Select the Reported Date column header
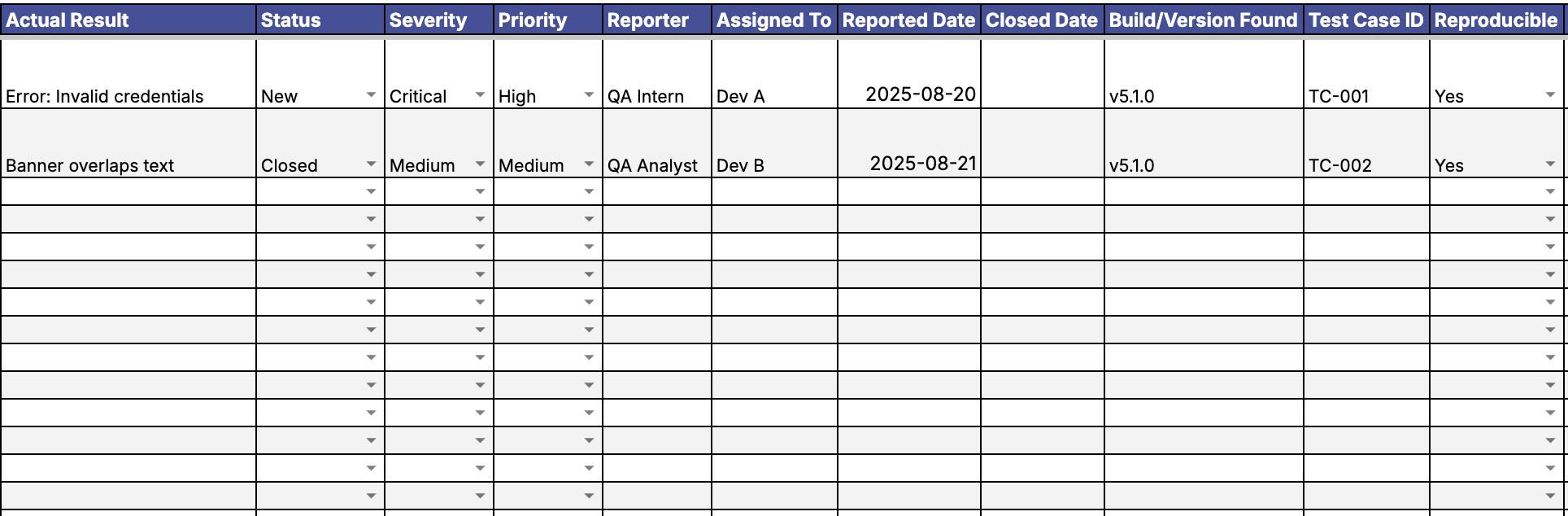 [908, 20]
